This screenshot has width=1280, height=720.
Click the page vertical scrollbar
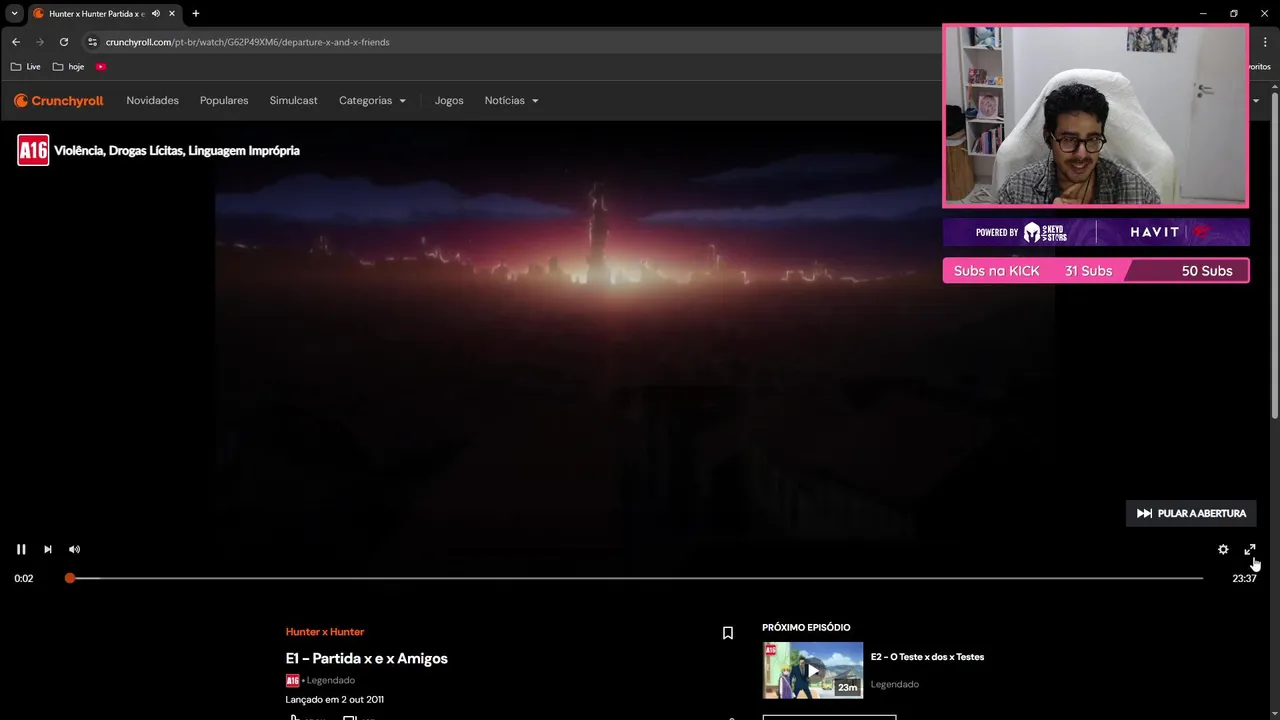point(1275,255)
